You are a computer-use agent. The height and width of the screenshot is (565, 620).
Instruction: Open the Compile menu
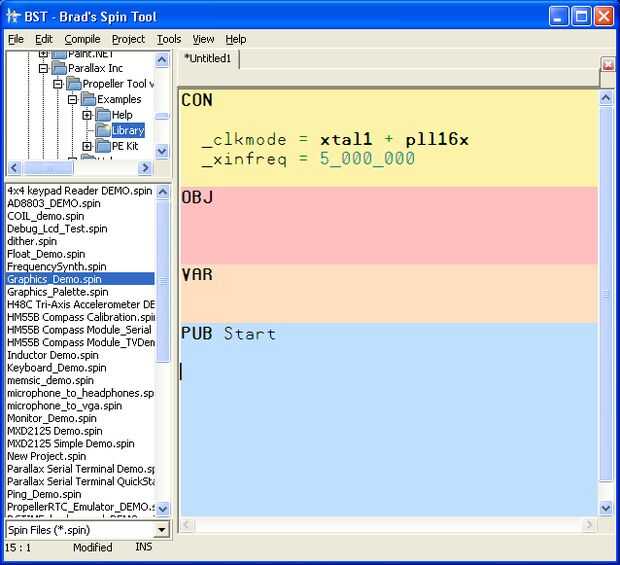tap(82, 39)
